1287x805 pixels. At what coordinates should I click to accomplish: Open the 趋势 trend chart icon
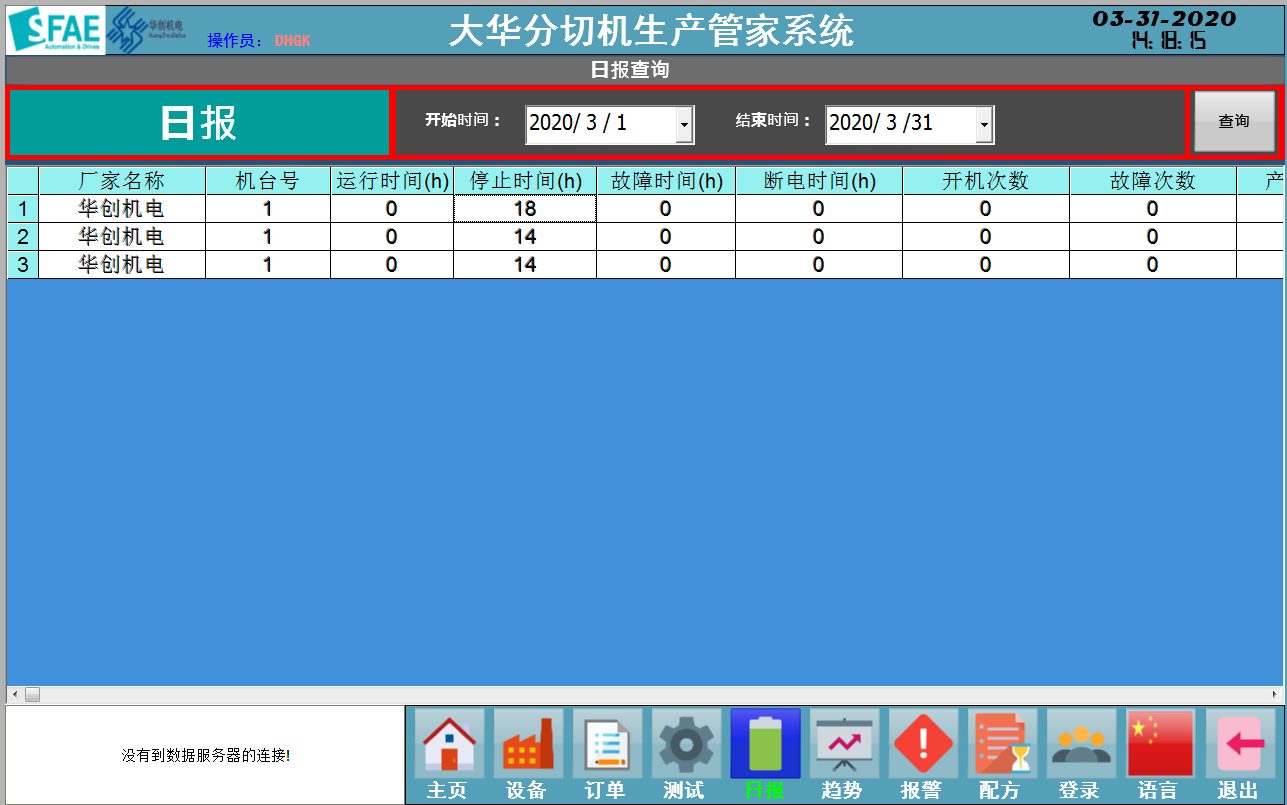coord(844,744)
